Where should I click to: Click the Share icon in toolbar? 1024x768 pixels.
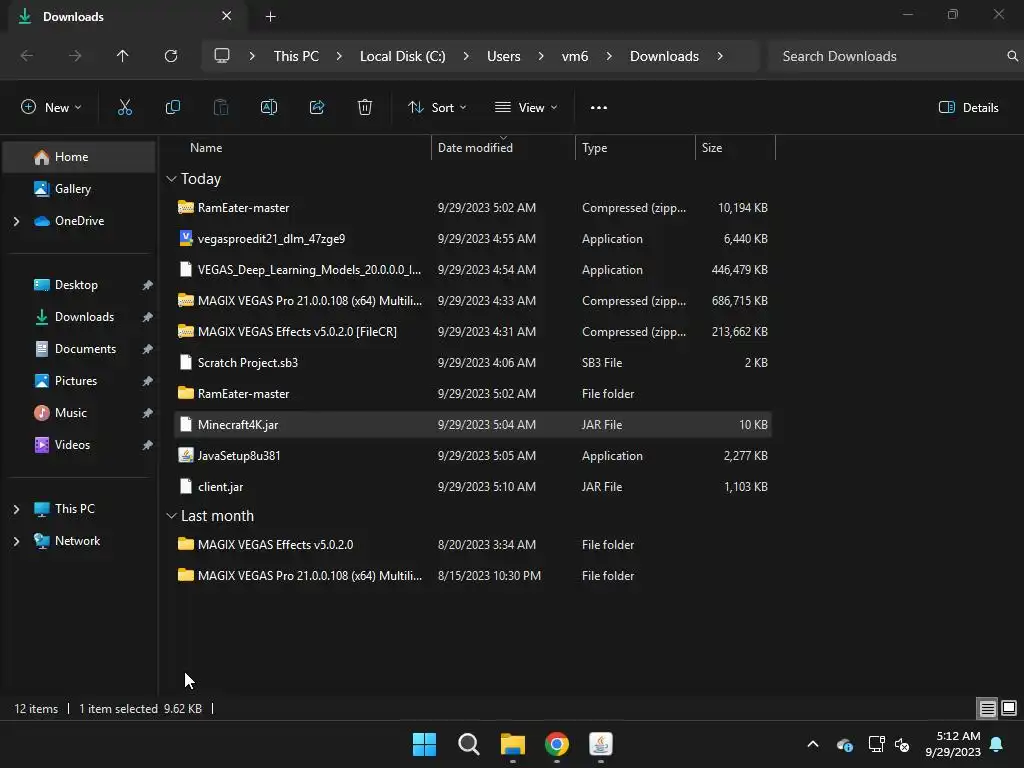tap(317, 108)
